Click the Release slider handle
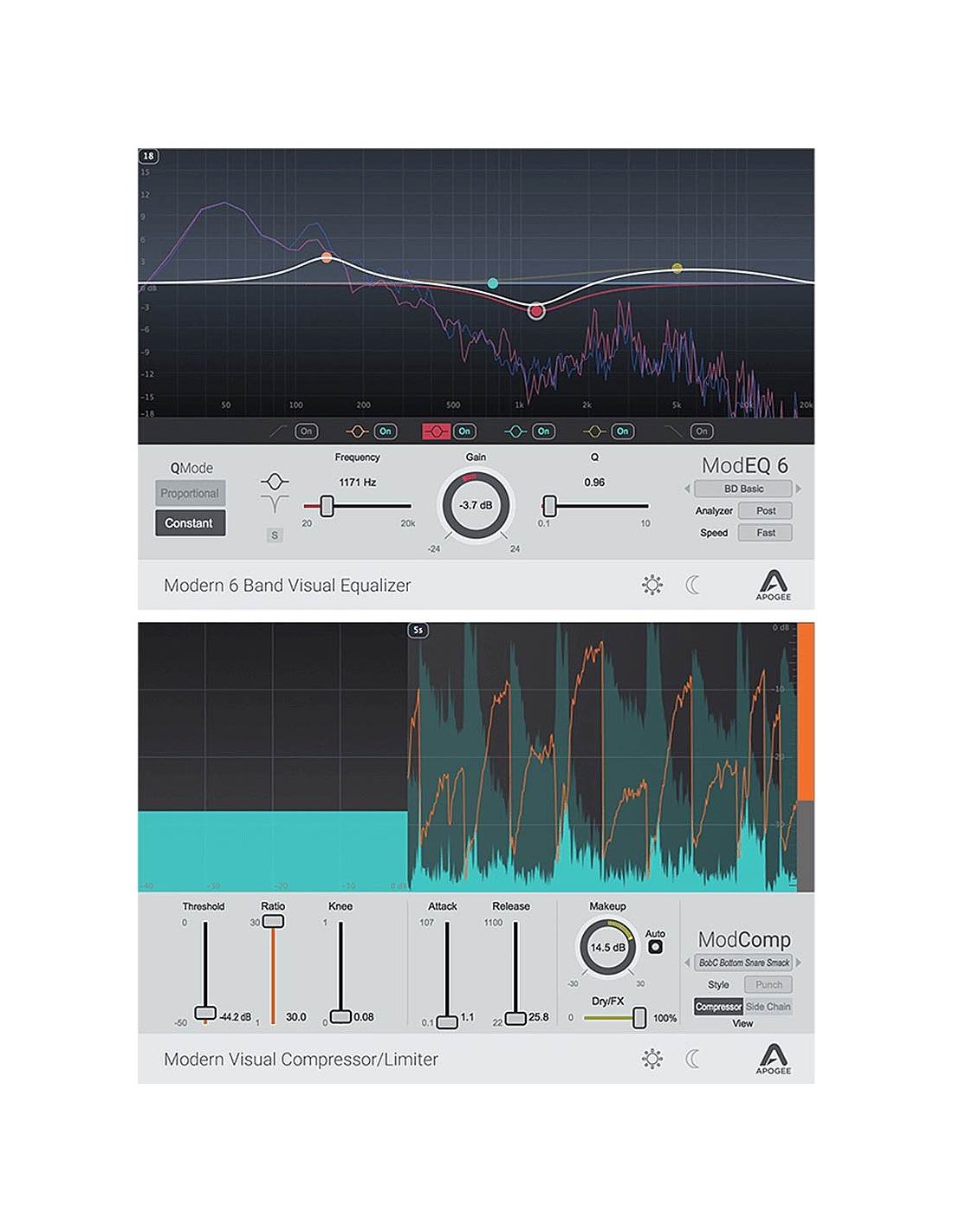The width and height of the screenshot is (953, 1232). (515, 1018)
